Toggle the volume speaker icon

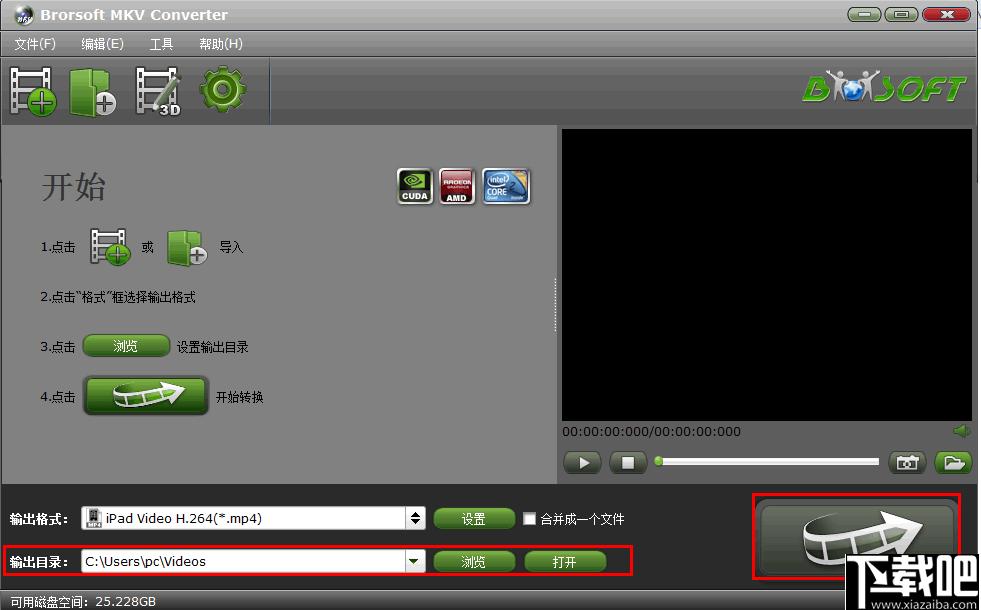click(962, 431)
